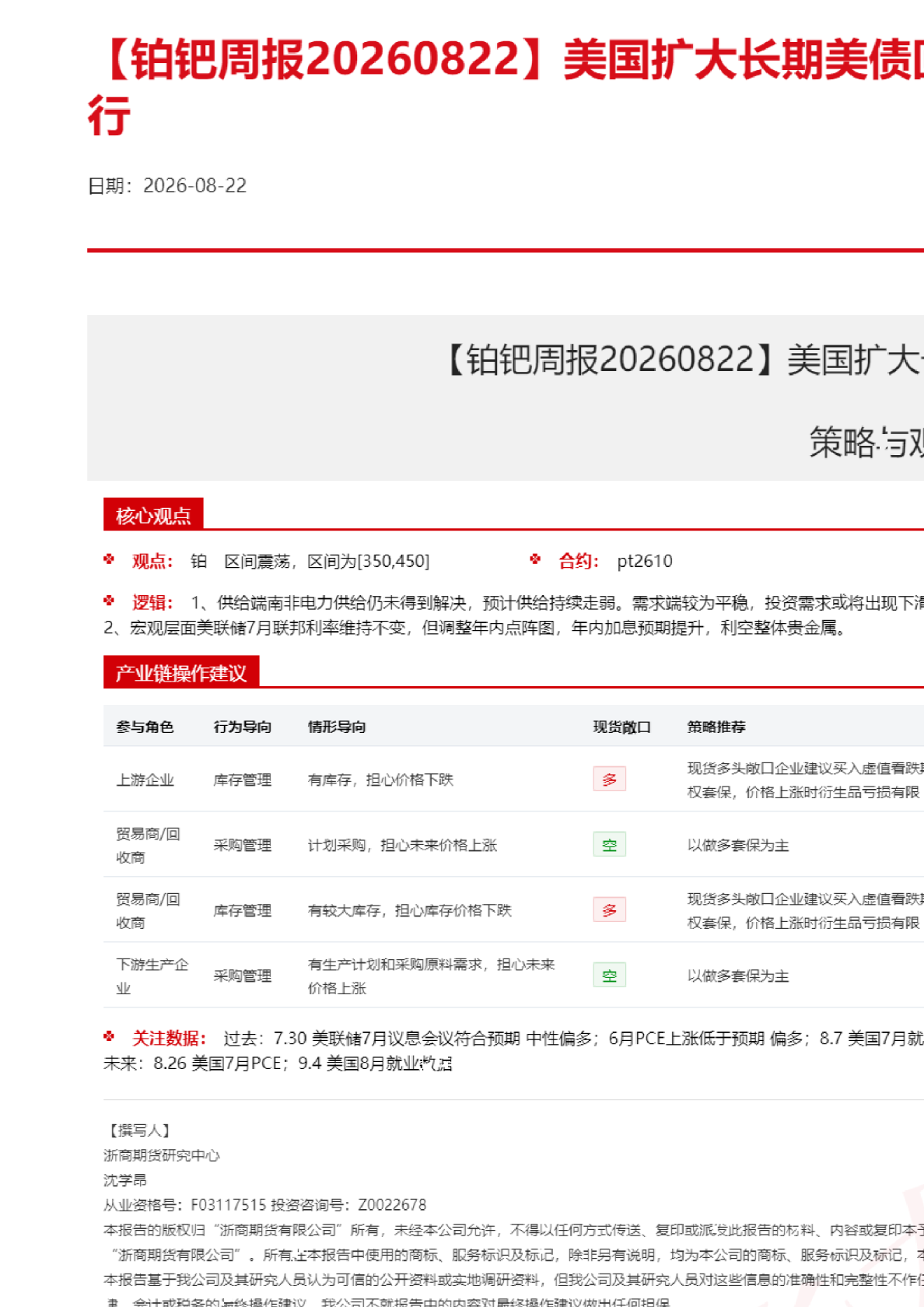
Task: Click the red 多 badge in 上游企业 row
Action: pyautogui.click(x=610, y=780)
